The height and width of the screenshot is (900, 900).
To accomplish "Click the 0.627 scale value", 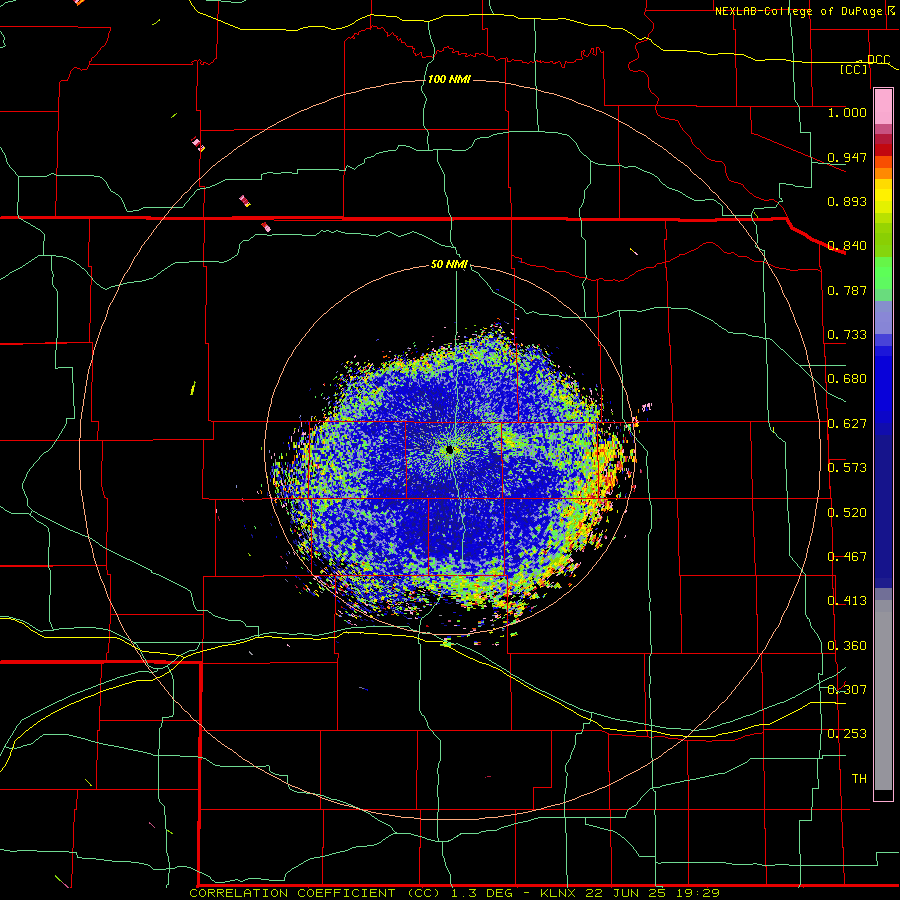I will click(x=847, y=424).
